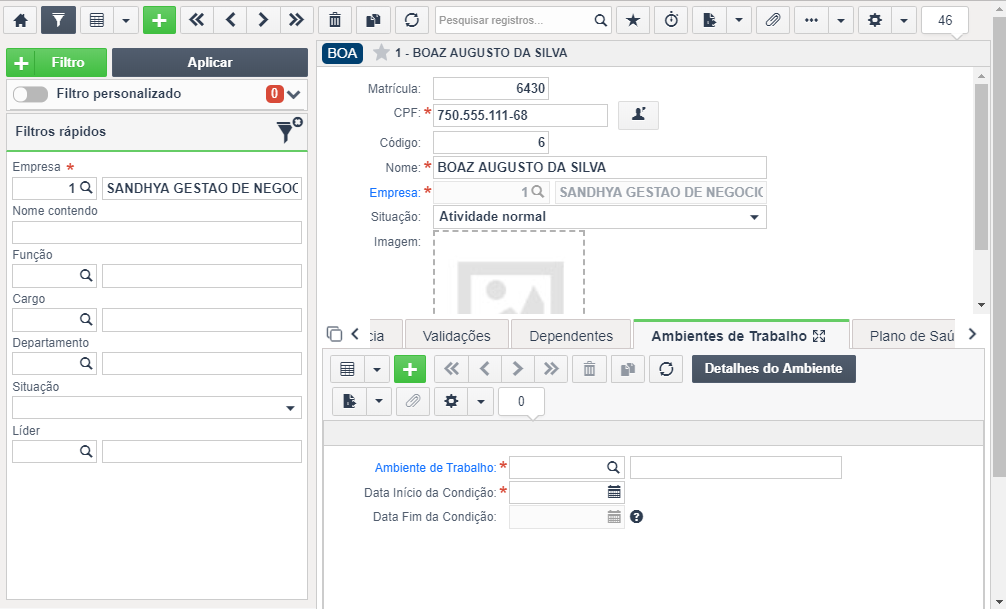This screenshot has height=609, width=1006.
Task: Open sub-panel grid view dropdown arrow
Action: click(377, 369)
